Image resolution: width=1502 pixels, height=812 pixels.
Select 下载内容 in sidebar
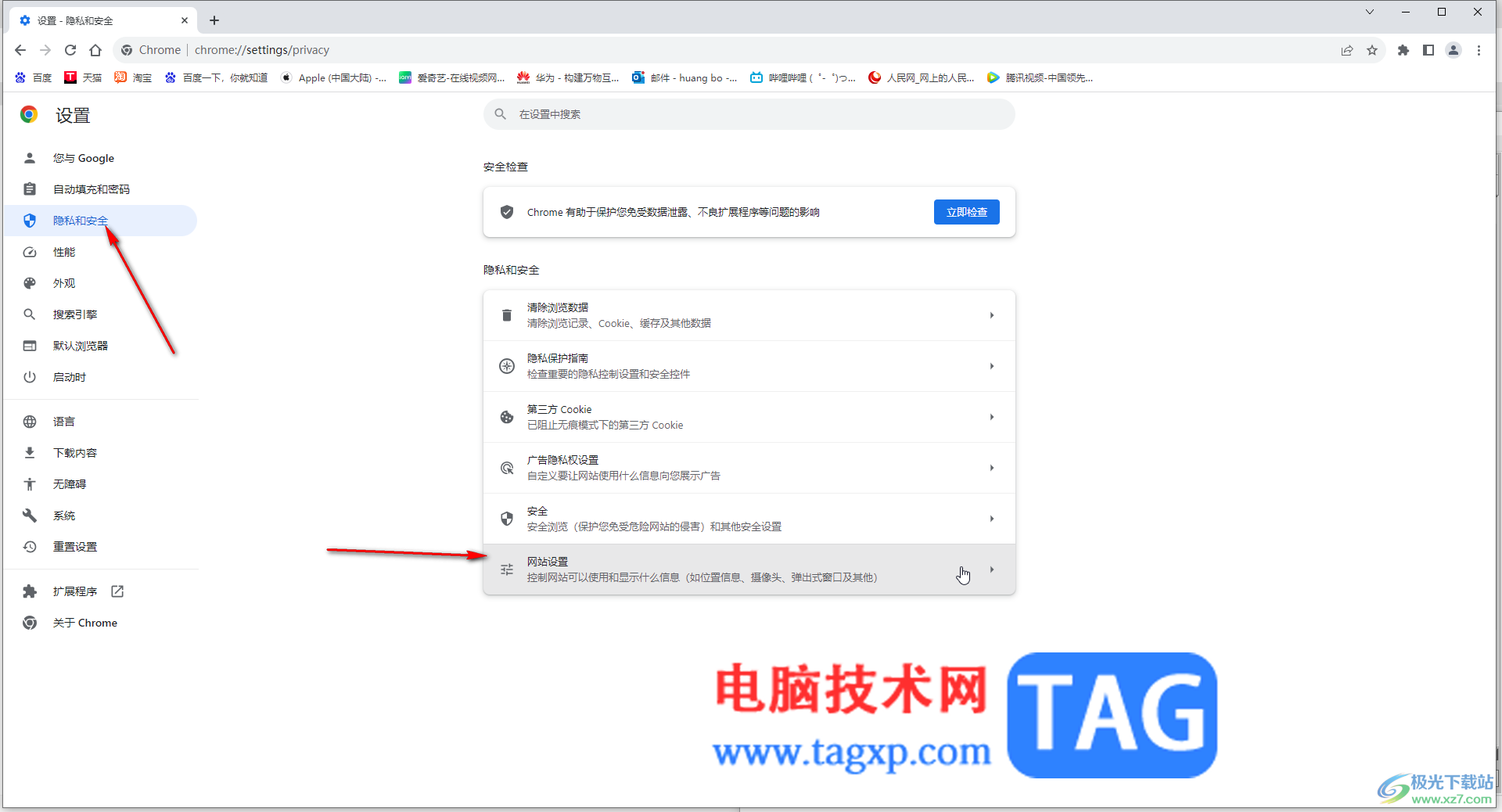100,453
